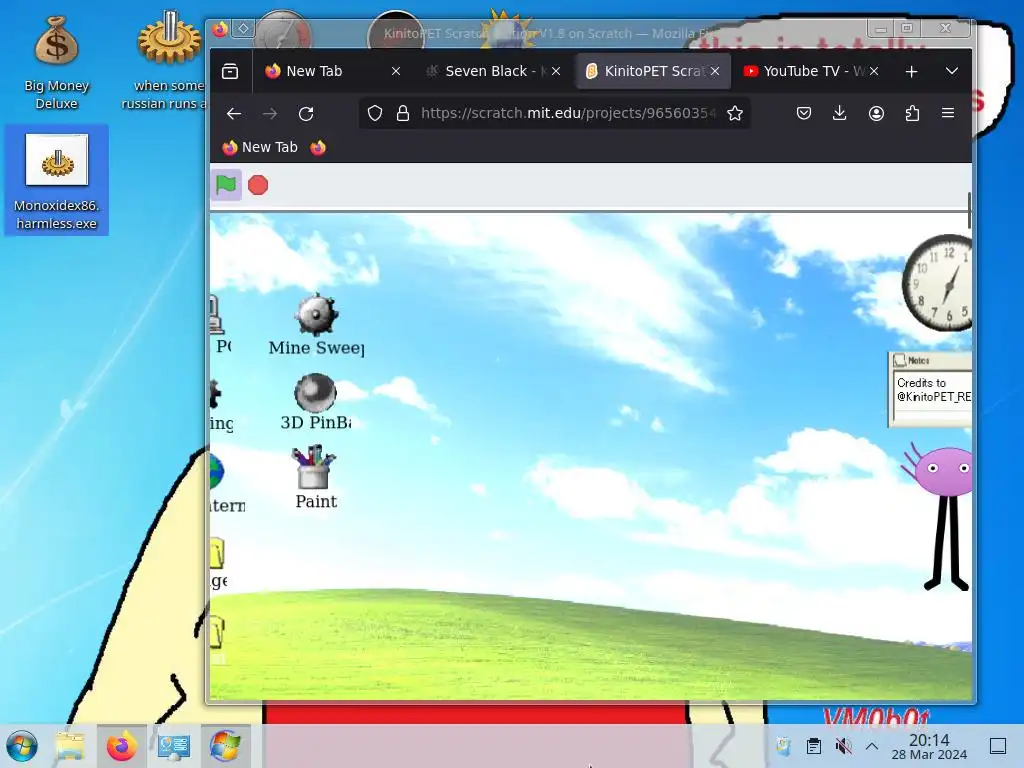Open the Windows Start menu orb

click(x=22, y=746)
